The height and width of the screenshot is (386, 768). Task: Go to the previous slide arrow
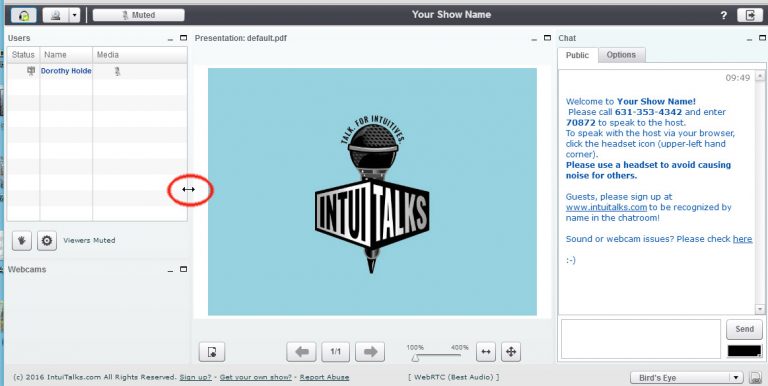click(x=301, y=352)
